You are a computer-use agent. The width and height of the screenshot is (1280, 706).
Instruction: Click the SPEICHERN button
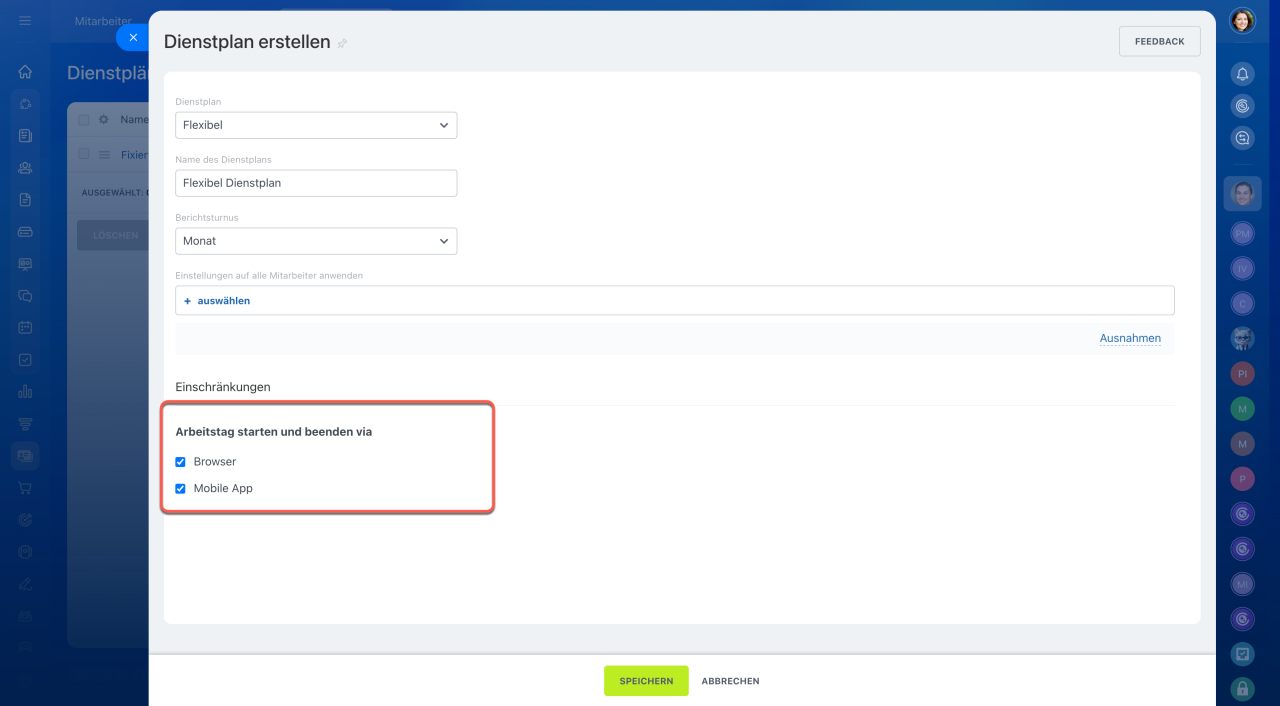click(646, 681)
